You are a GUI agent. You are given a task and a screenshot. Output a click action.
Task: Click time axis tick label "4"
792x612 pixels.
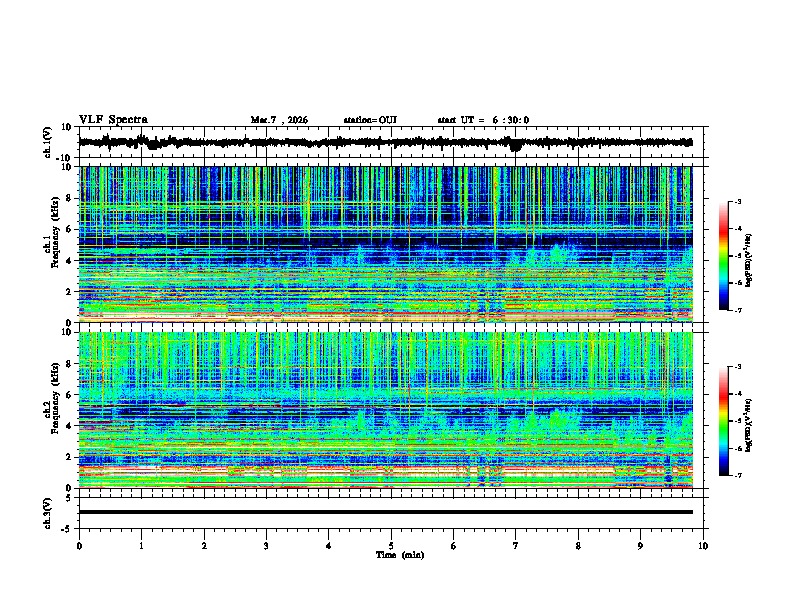328,546
